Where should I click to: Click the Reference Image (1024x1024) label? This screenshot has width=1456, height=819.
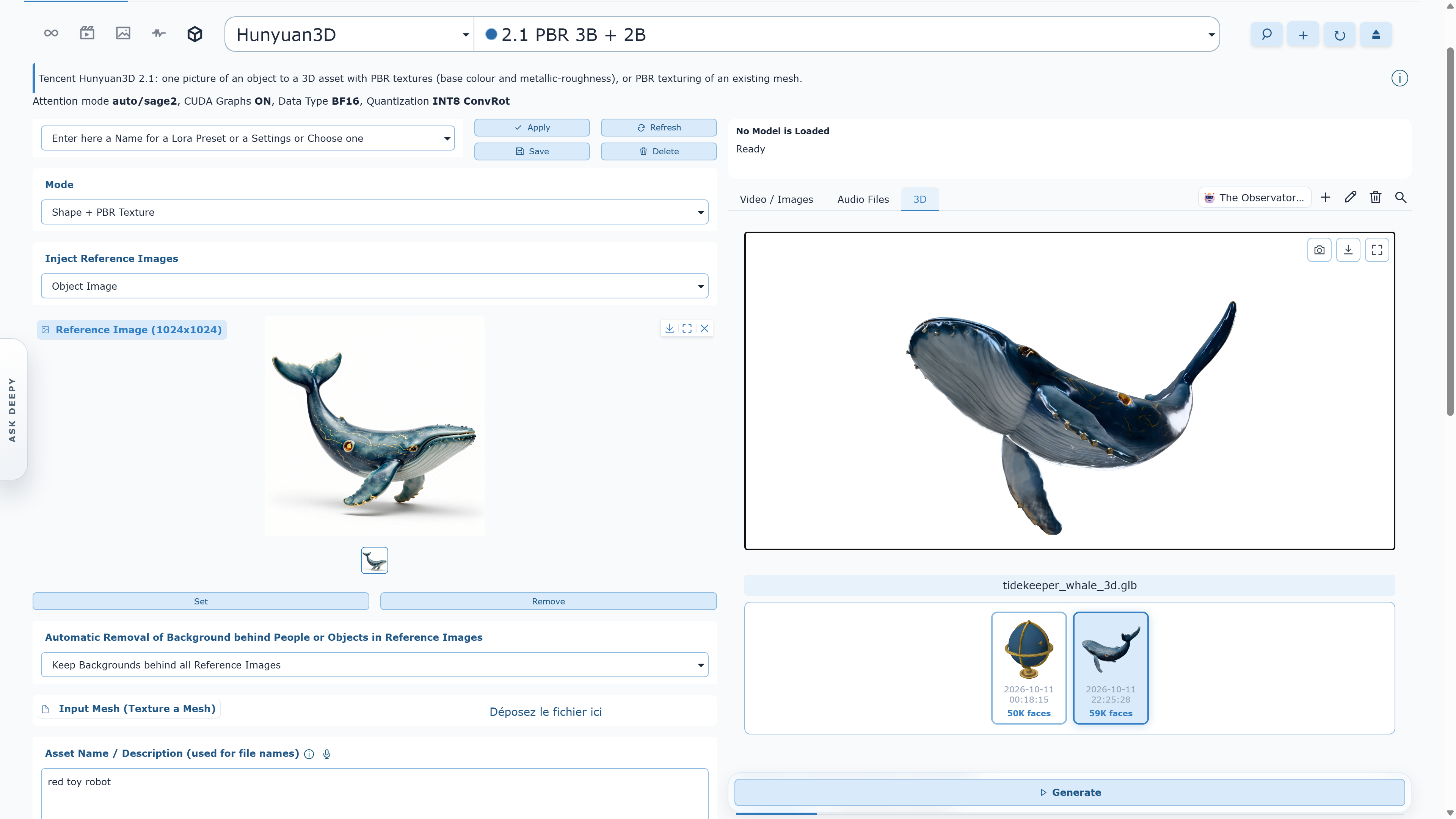pyautogui.click(x=132, y=329)
